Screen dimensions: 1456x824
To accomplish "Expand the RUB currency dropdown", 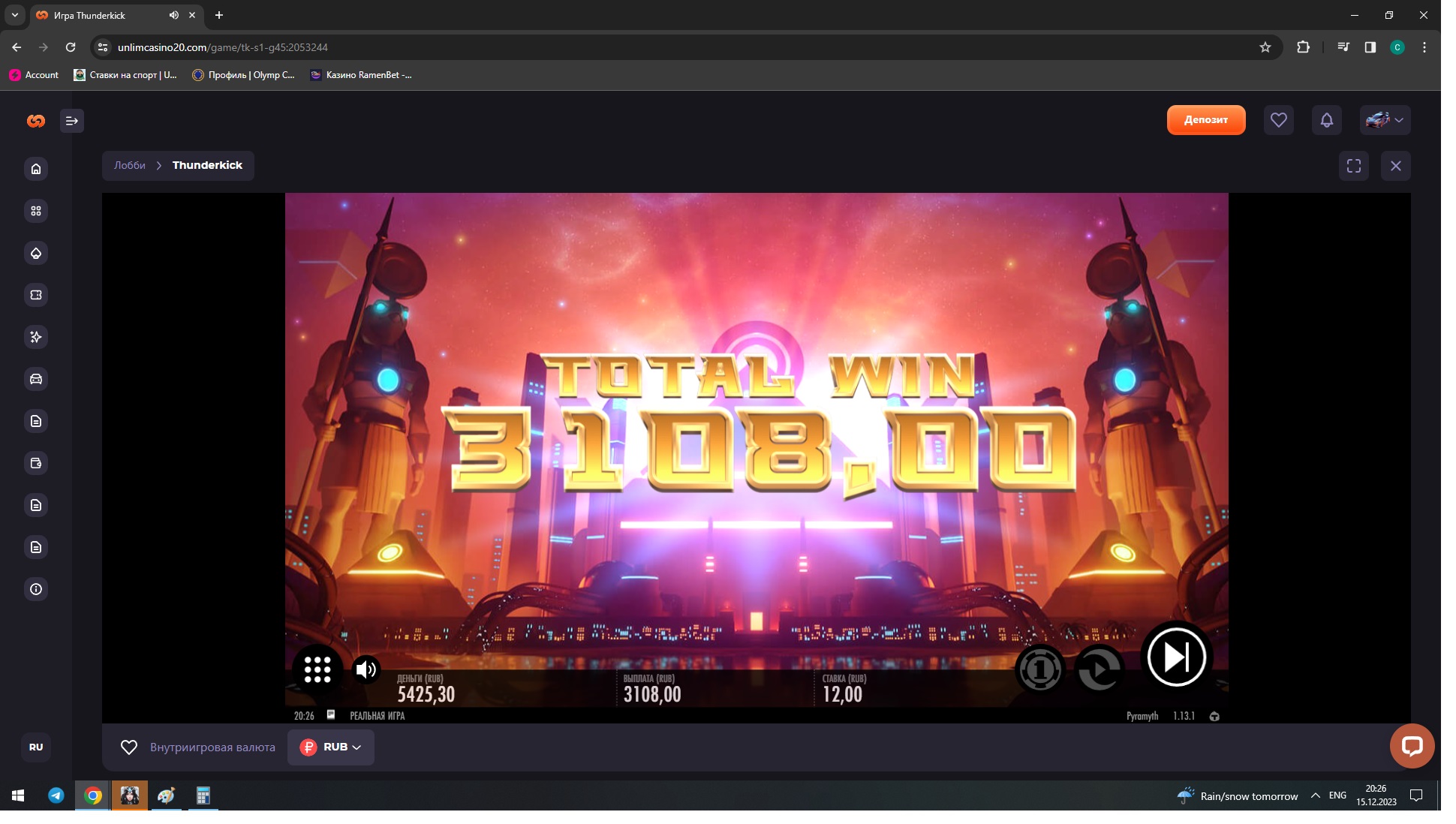I will point(331,747).
